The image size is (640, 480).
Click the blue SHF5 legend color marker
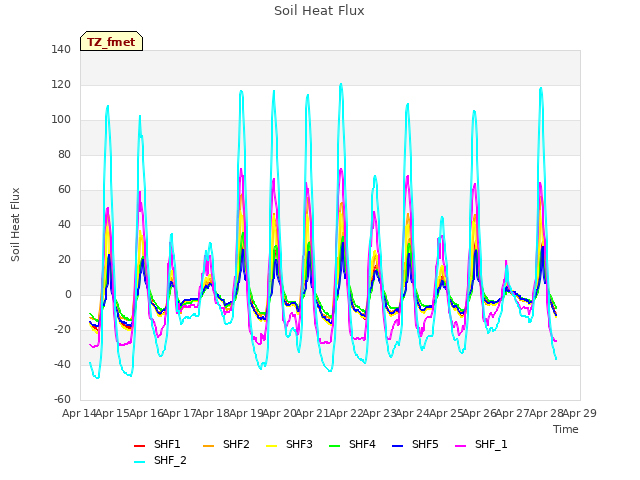click(x=398, y=445)
